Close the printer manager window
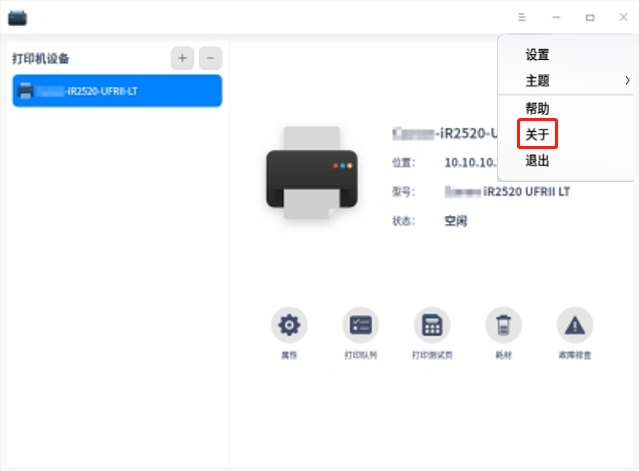Viewport: 639px width, 471px height. coord(624,17)
